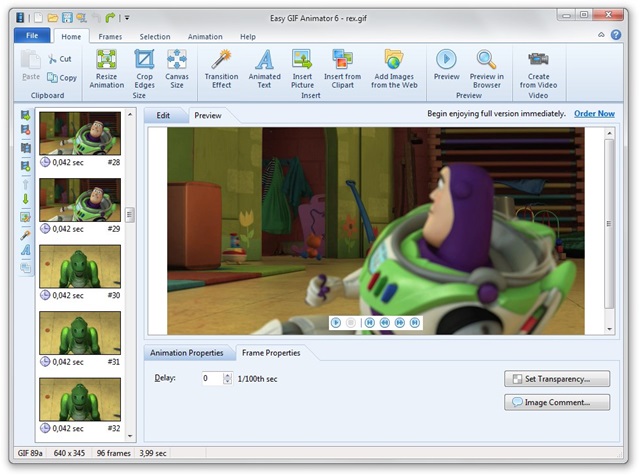Click the Resize Animation tool
The height and width of the screenshot is (476, 640).
point(107,69)
